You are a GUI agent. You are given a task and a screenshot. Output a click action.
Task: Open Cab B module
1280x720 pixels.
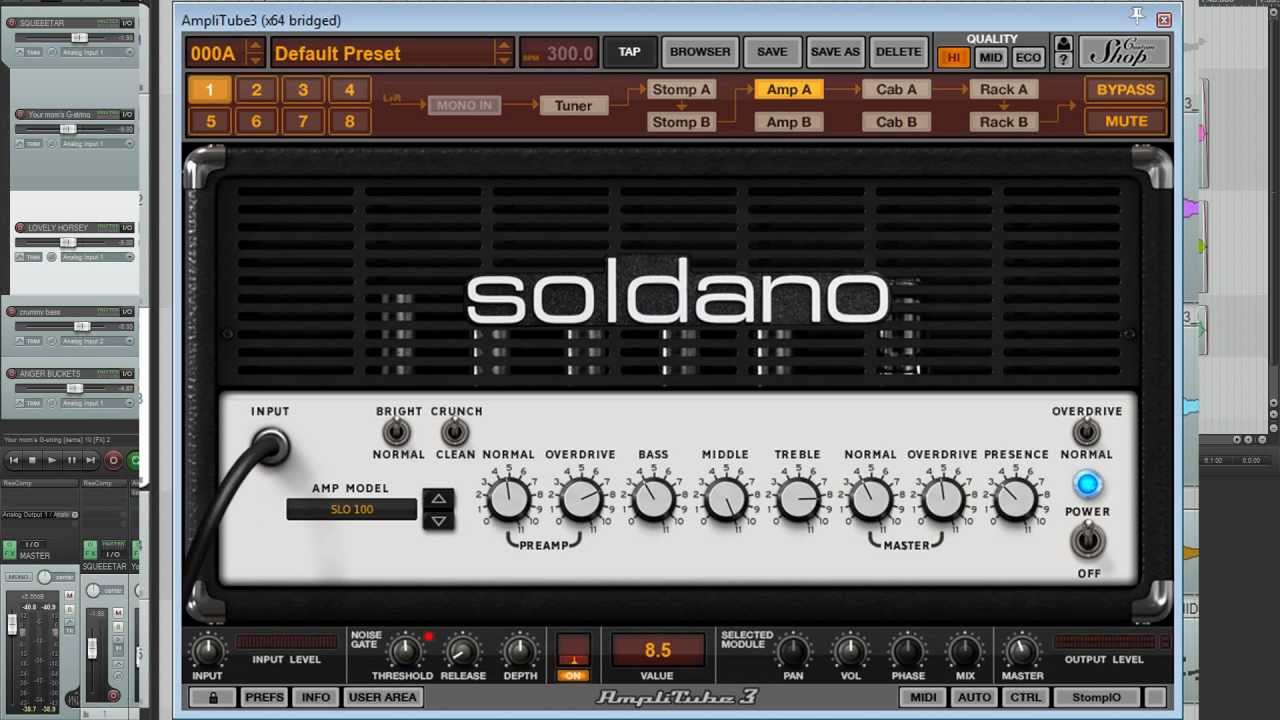click(x=896, y=122)
